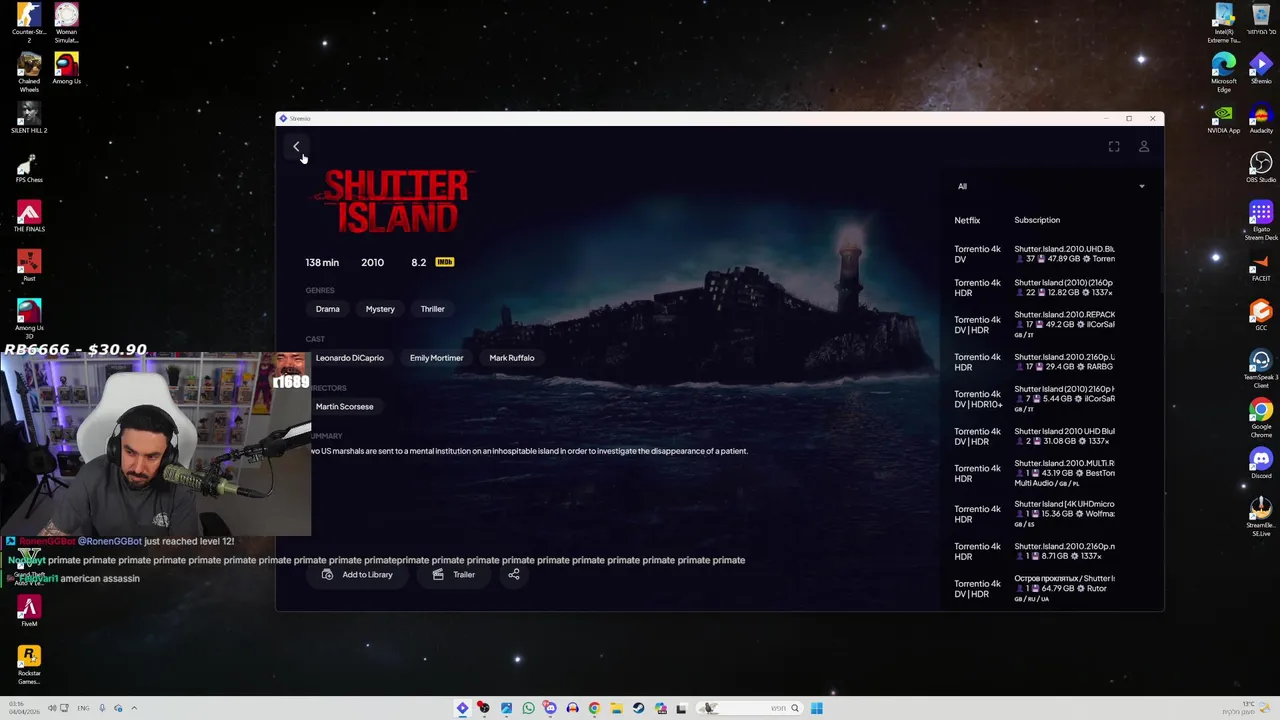1280x720 pixels.
Task: Open TeamSpeak 3 Client desktop shortcut
Action: coord(1261,369)
